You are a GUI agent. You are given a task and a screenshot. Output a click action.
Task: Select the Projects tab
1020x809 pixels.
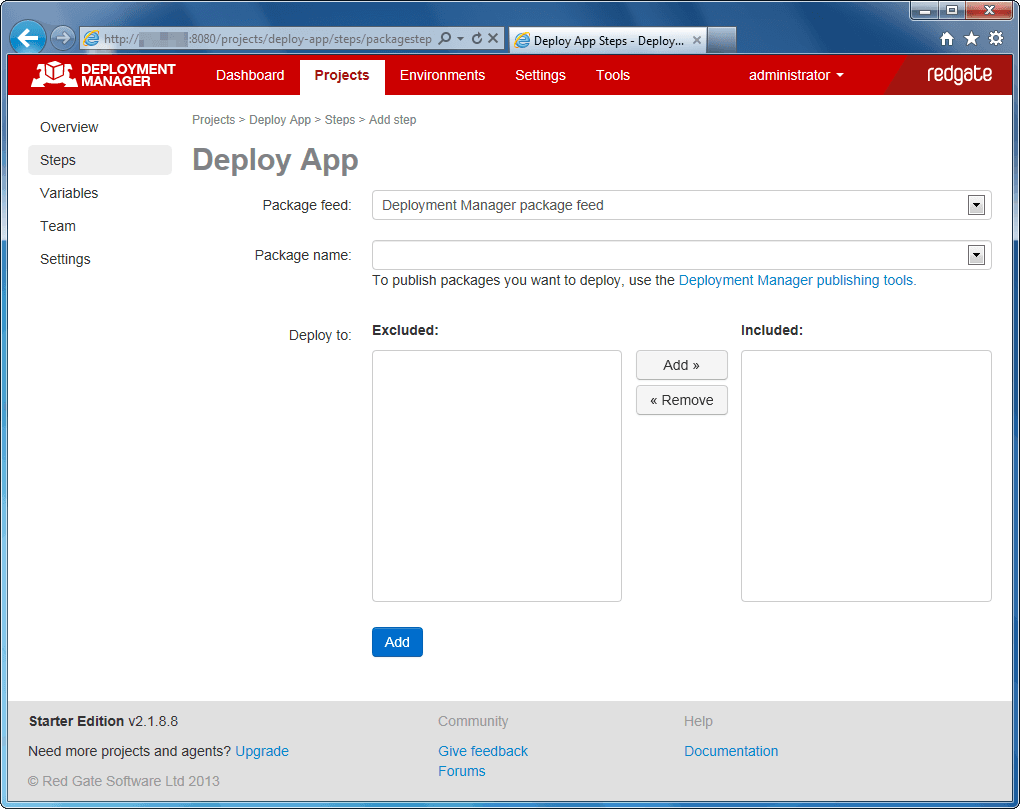342,76
